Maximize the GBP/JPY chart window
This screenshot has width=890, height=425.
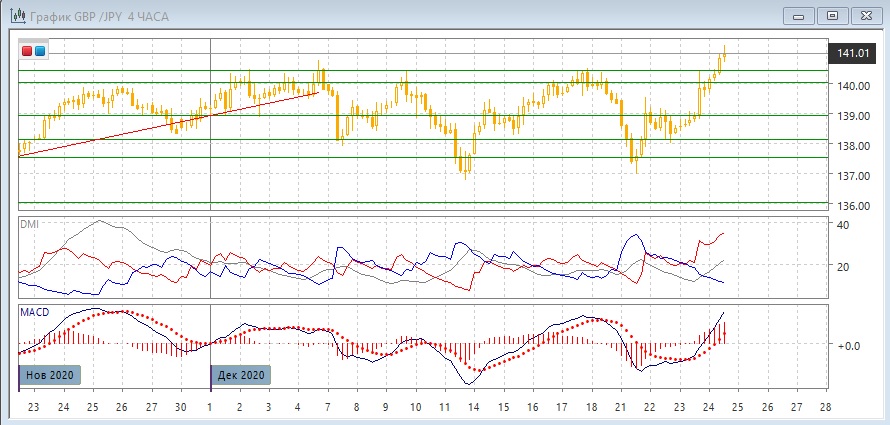(x=831, y=14)
